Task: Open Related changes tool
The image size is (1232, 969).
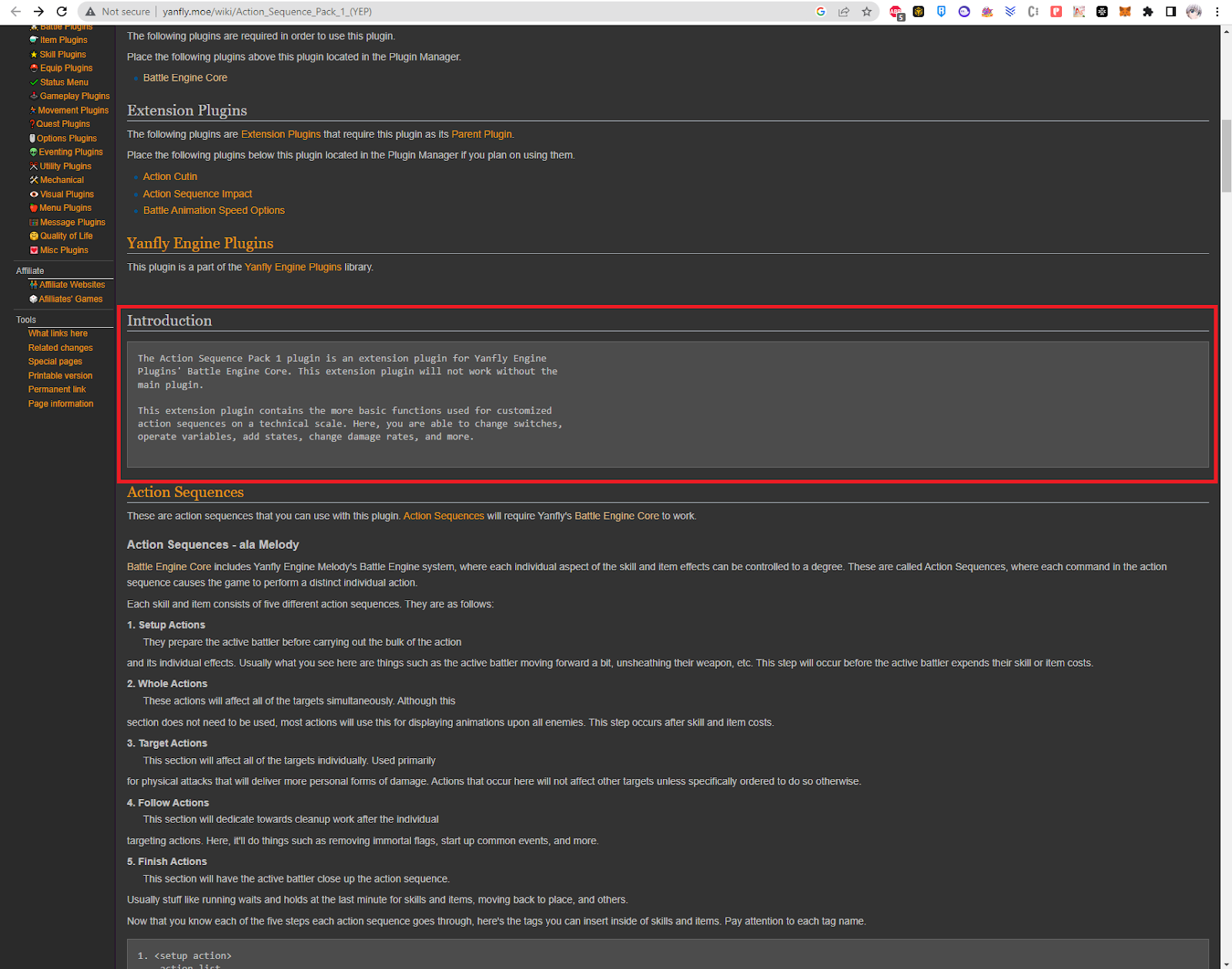Action: pos(61,348)
